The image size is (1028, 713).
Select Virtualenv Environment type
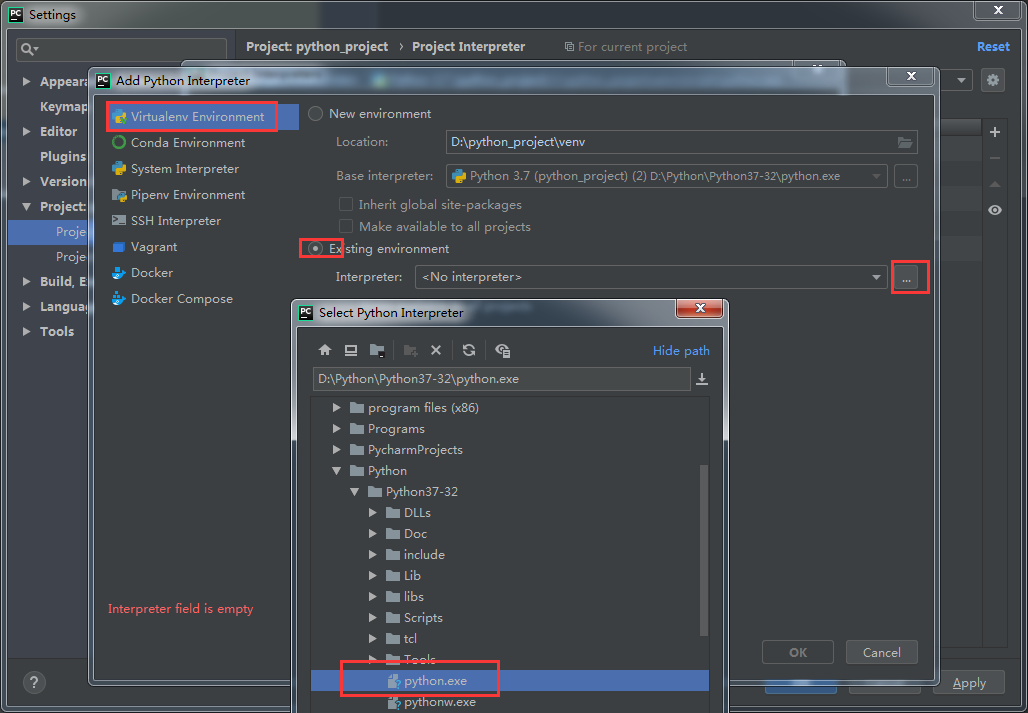point(197,117)
